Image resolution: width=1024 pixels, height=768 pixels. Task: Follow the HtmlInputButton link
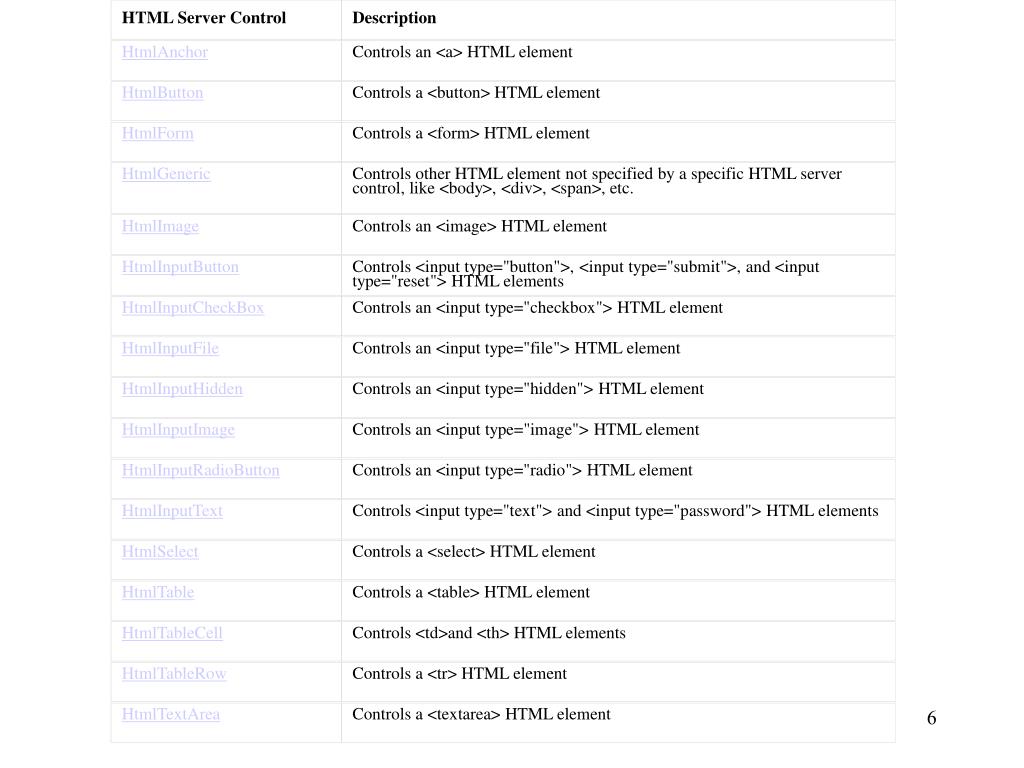[x=180, y=267]
